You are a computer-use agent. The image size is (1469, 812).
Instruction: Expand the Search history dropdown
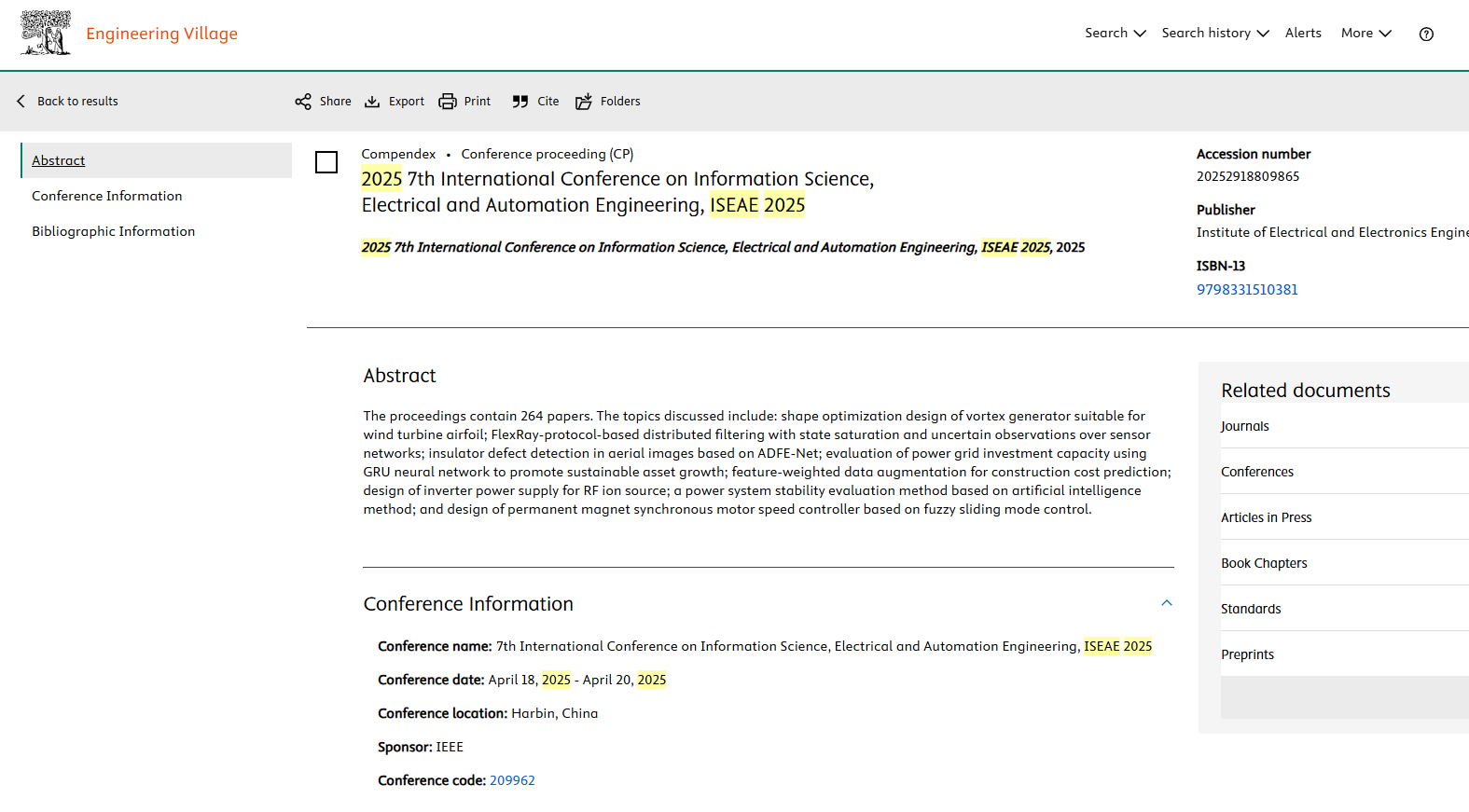click(1214, 34)
